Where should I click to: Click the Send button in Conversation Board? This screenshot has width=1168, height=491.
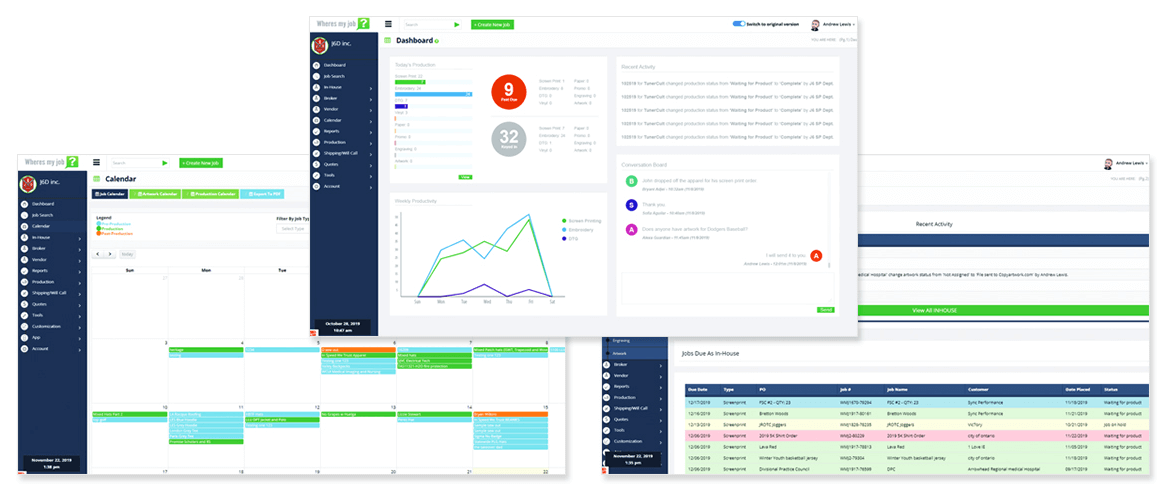[x=825, y=310]
